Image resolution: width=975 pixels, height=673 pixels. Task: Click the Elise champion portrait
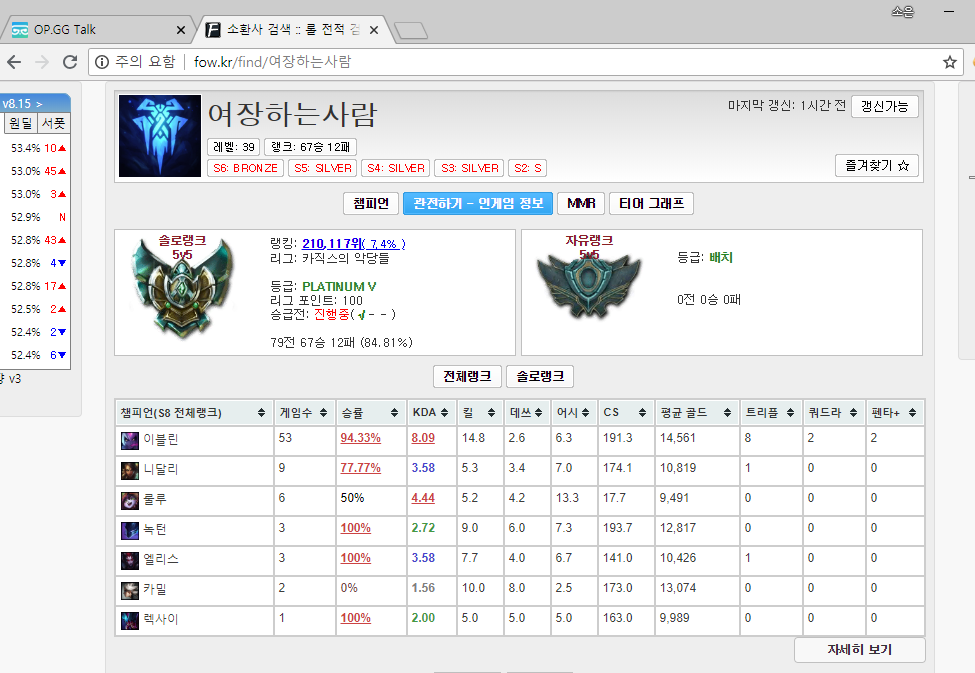coord(131,558)
